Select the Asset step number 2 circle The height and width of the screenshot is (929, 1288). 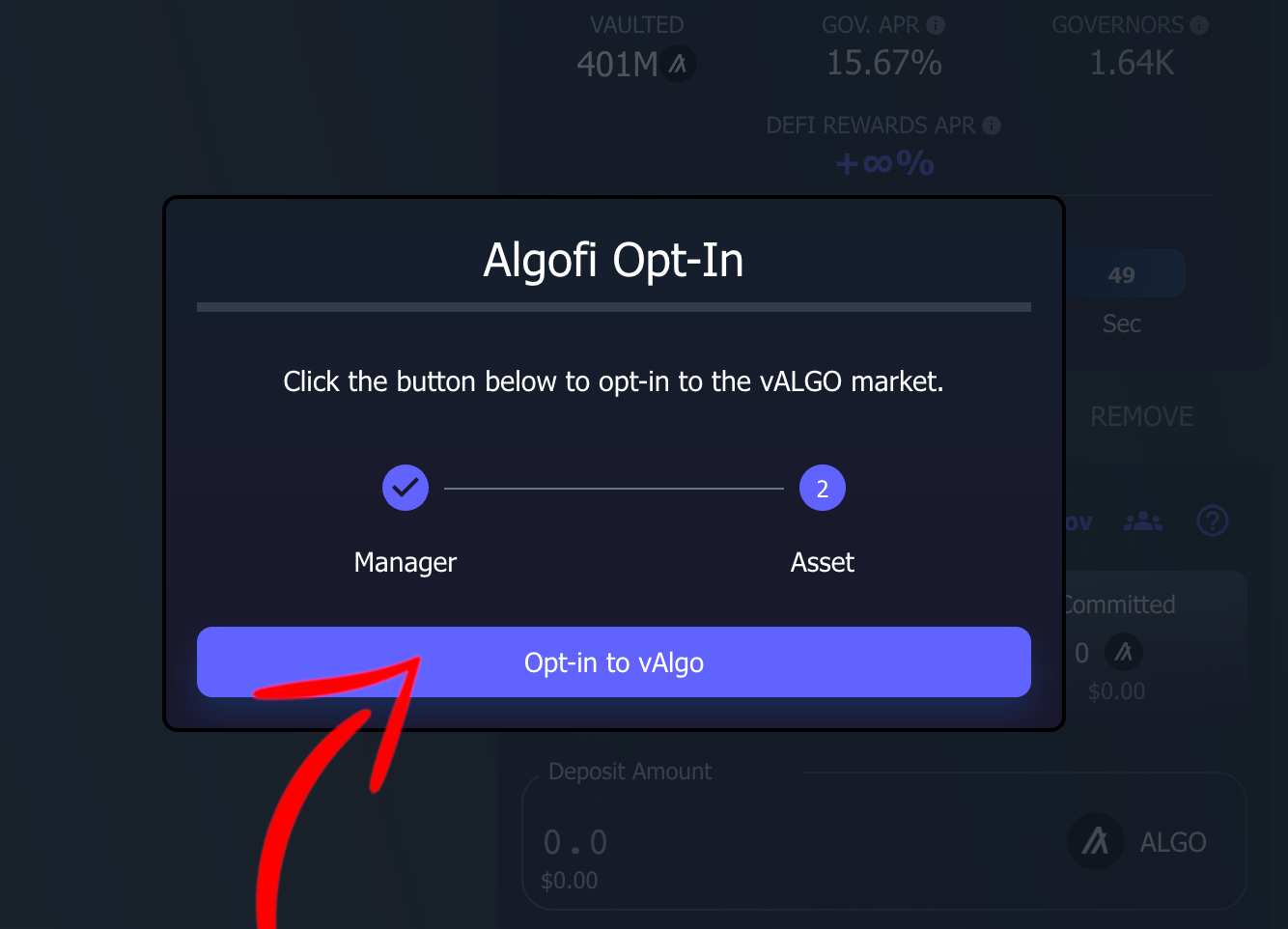823,488
